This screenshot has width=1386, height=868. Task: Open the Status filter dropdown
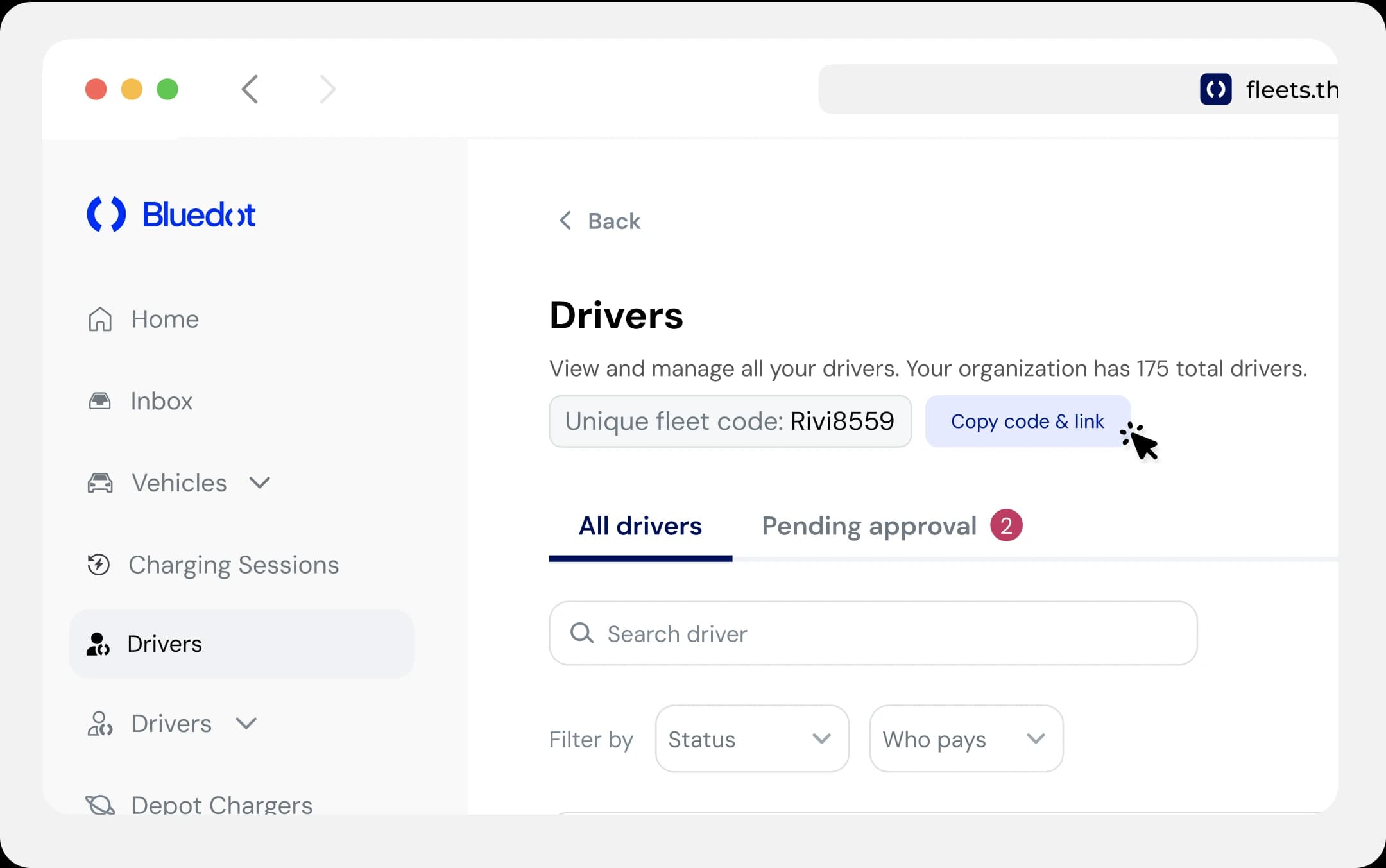(751, 739)
